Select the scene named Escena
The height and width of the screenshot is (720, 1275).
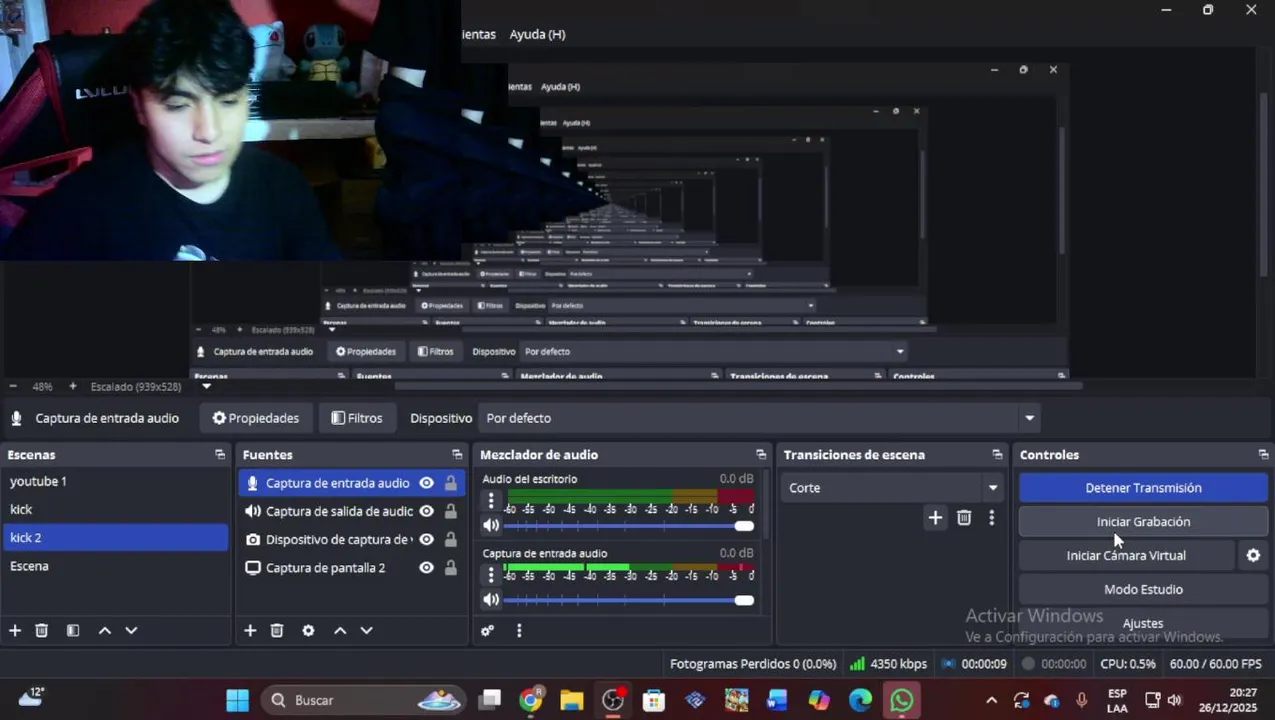116,566
